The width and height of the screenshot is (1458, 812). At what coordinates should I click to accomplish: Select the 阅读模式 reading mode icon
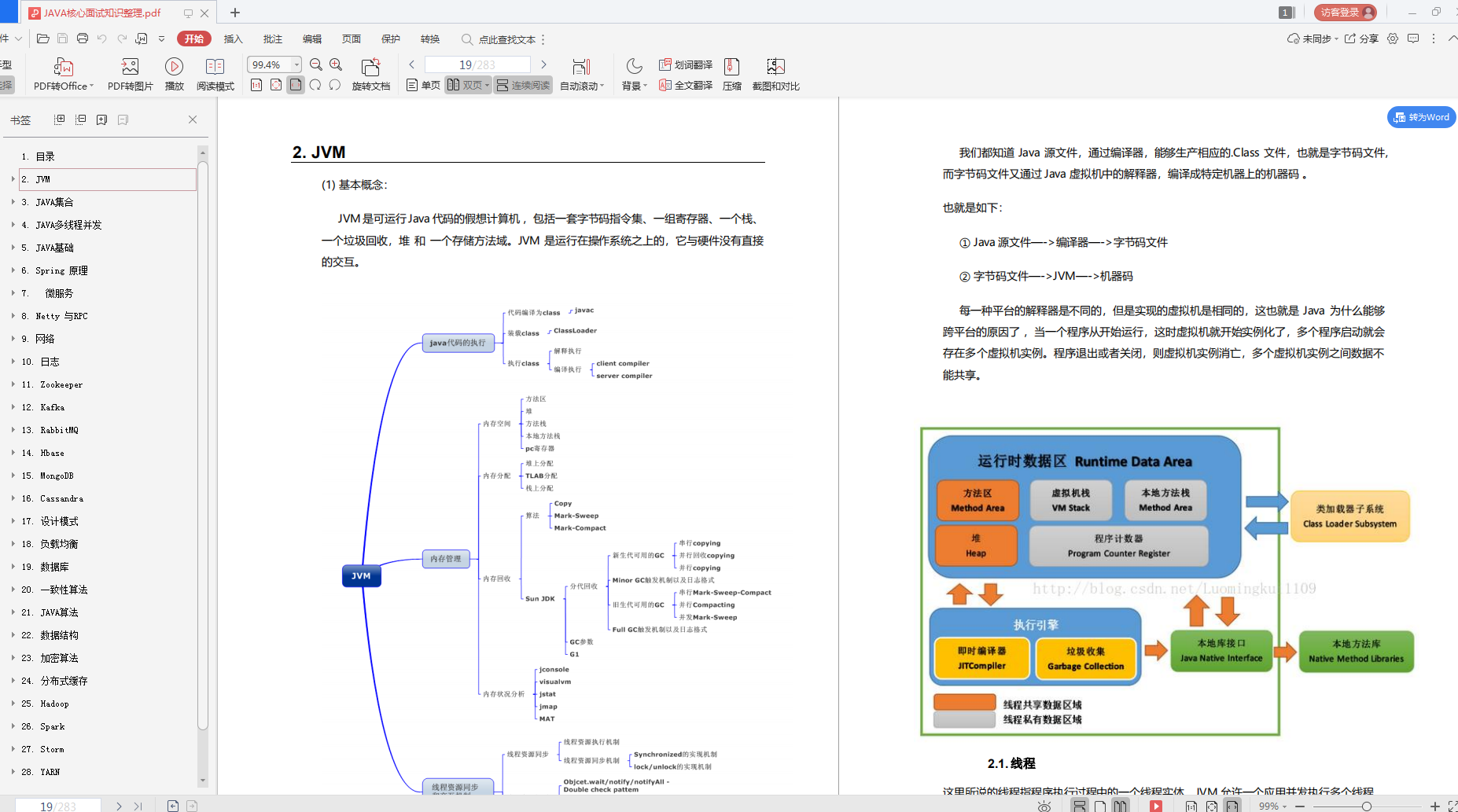click(215, 73)
